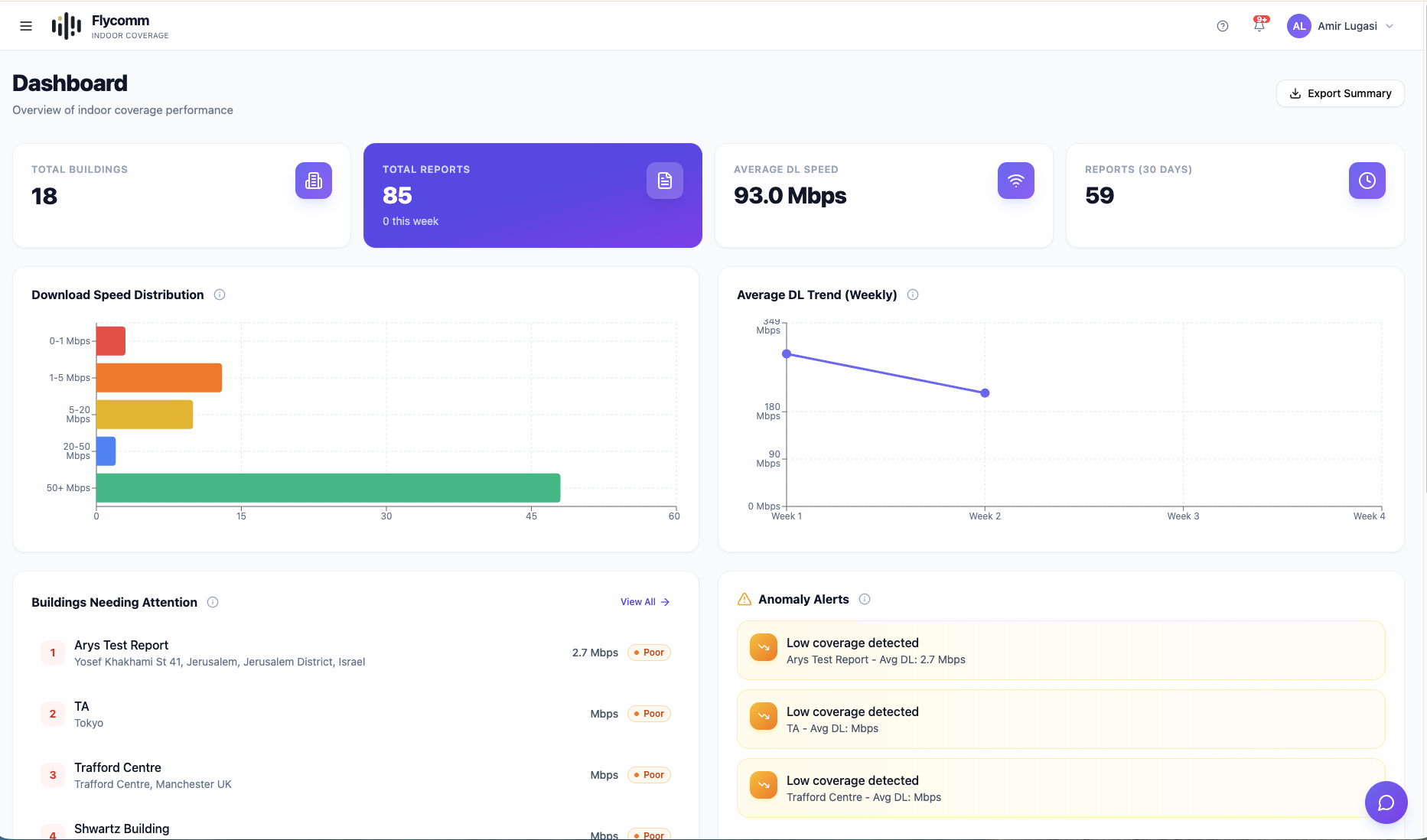Open the chat bubble in bottom-right corner
This screenshot has width=1427, height=840.
point(1386,803)
